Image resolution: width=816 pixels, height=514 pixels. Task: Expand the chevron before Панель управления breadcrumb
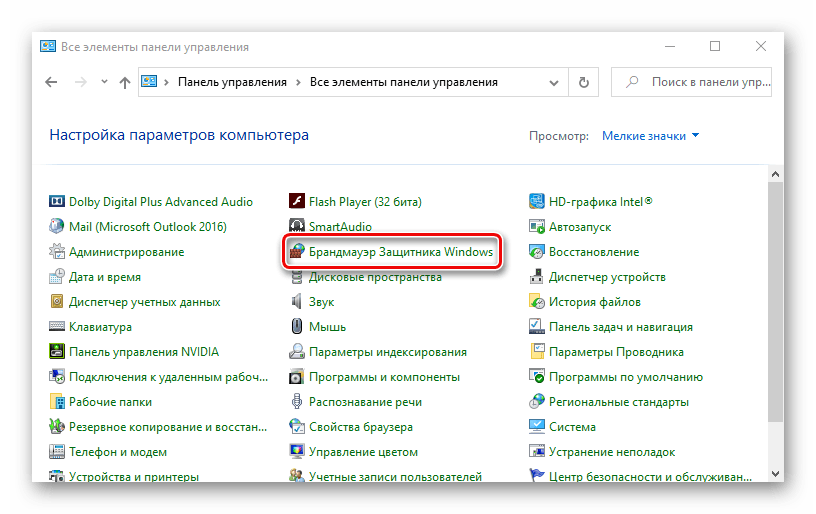click(x=166, y=82)
